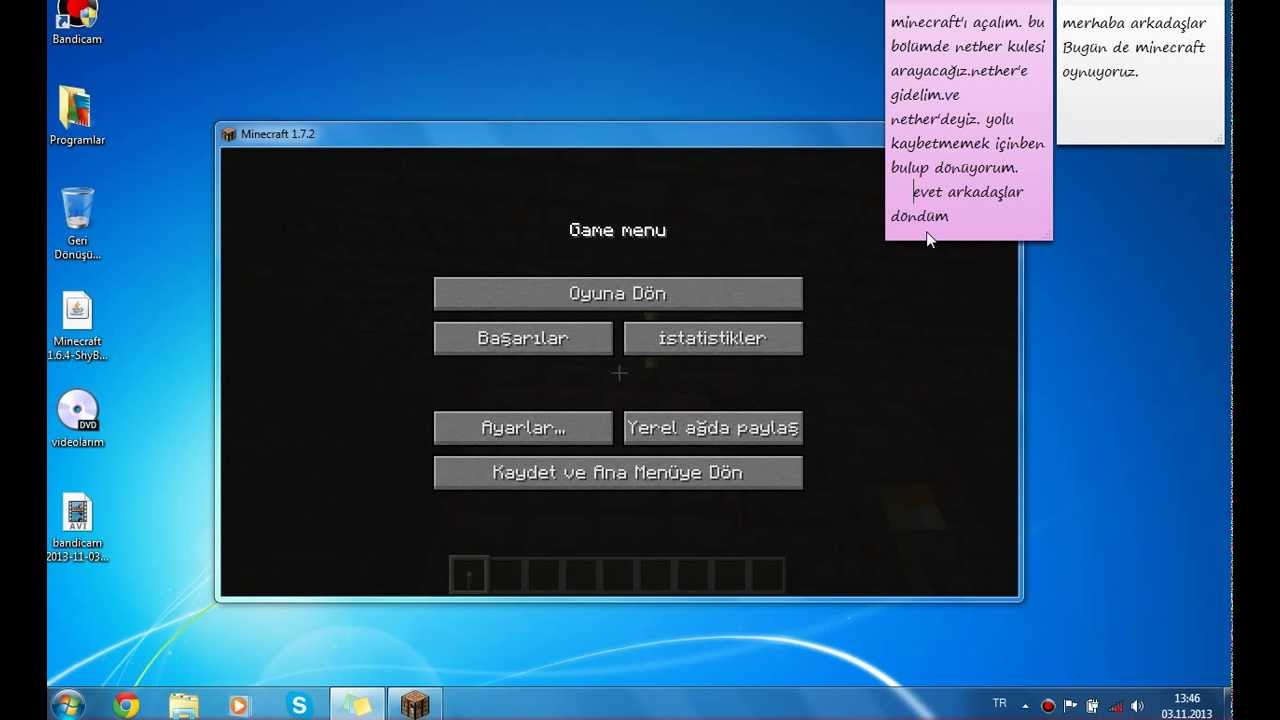
Task: Select Minecraft 1.6.4-ShyB desktop icon
Action: (x=77, y=327)
